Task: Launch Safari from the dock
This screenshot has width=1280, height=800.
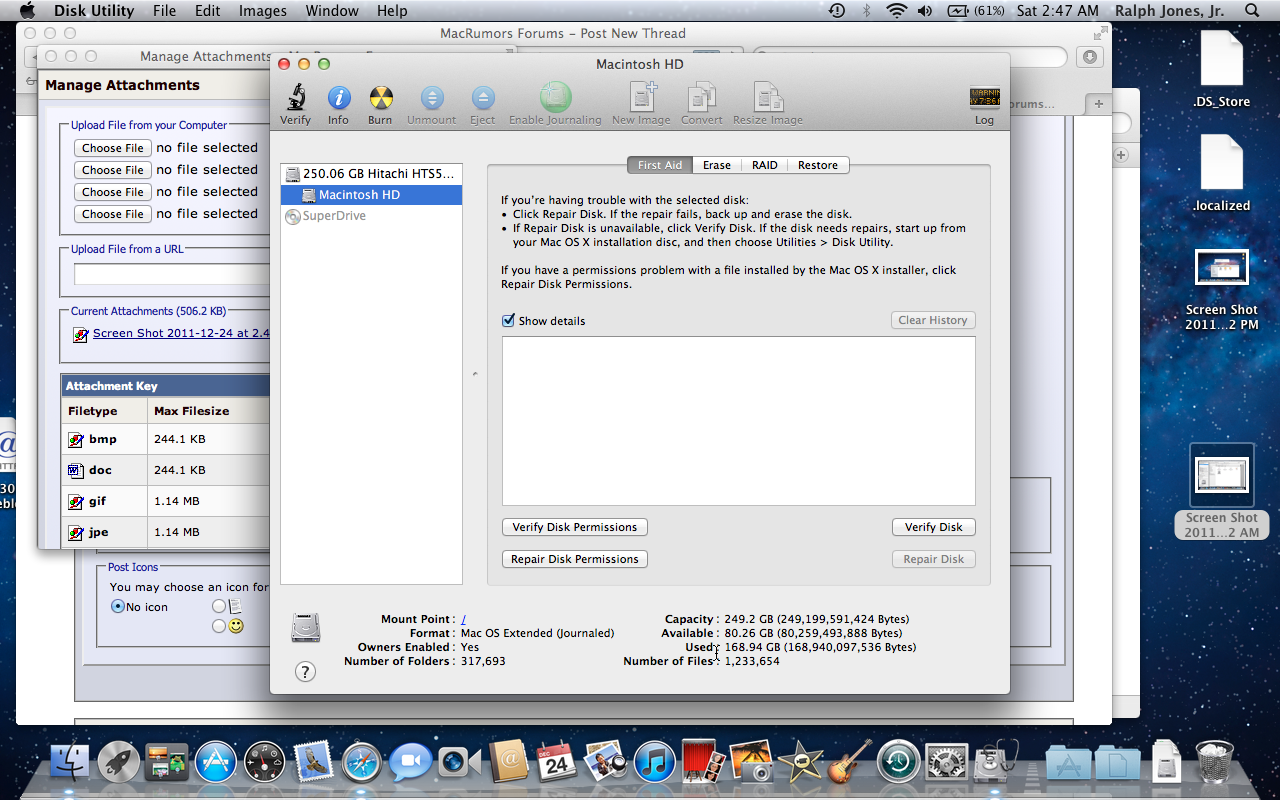Action: [x=362, y=762]
